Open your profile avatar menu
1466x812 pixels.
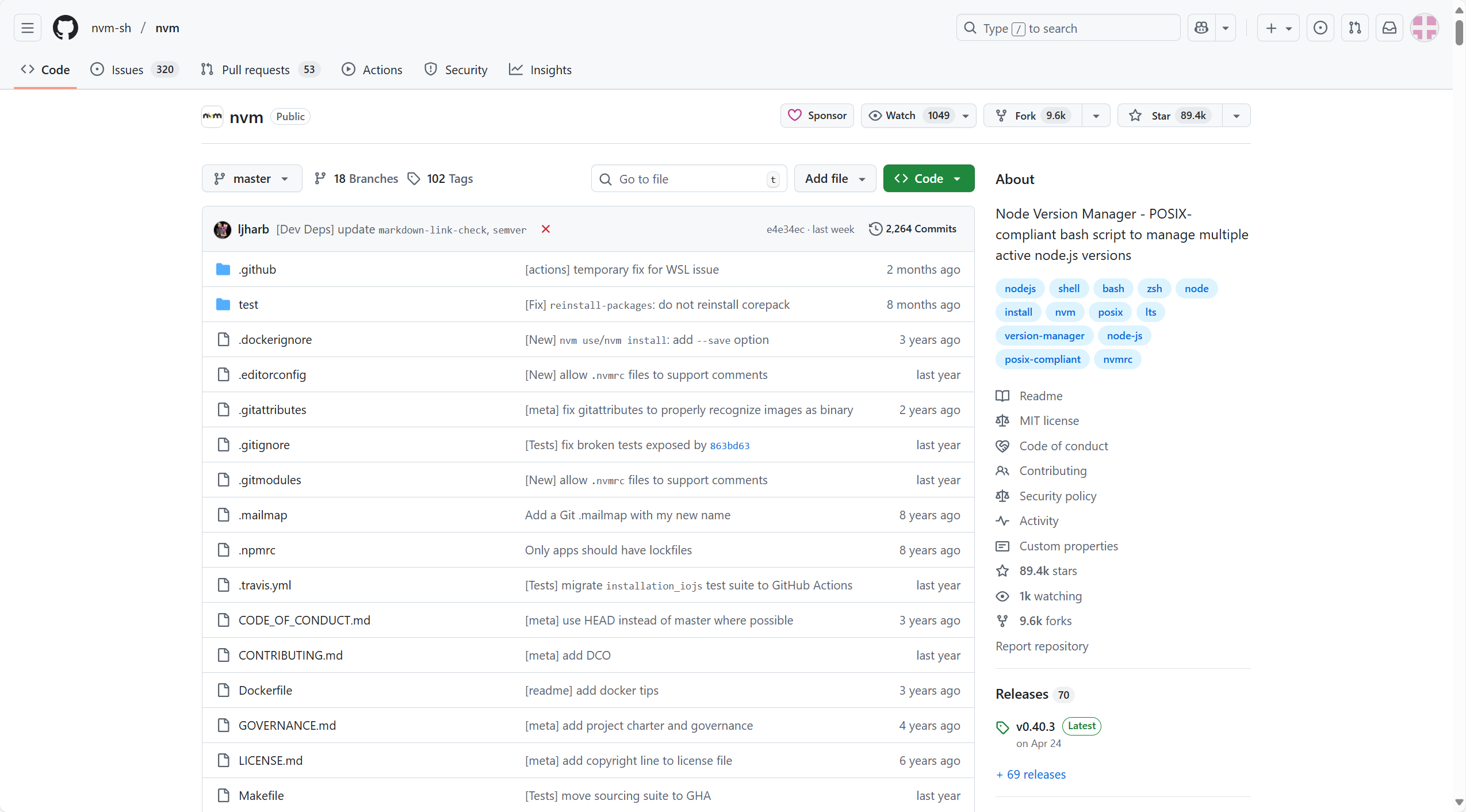1425,27
